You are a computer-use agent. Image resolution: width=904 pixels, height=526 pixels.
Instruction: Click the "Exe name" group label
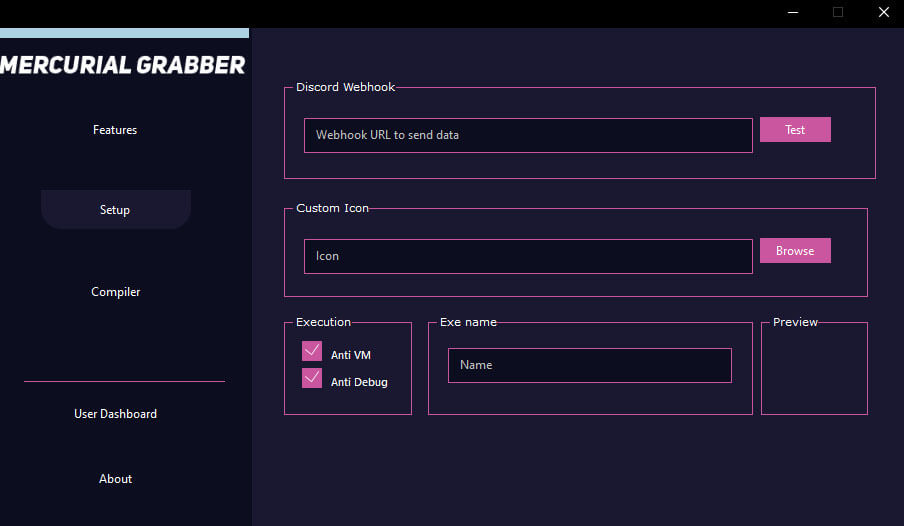(468, 322)
